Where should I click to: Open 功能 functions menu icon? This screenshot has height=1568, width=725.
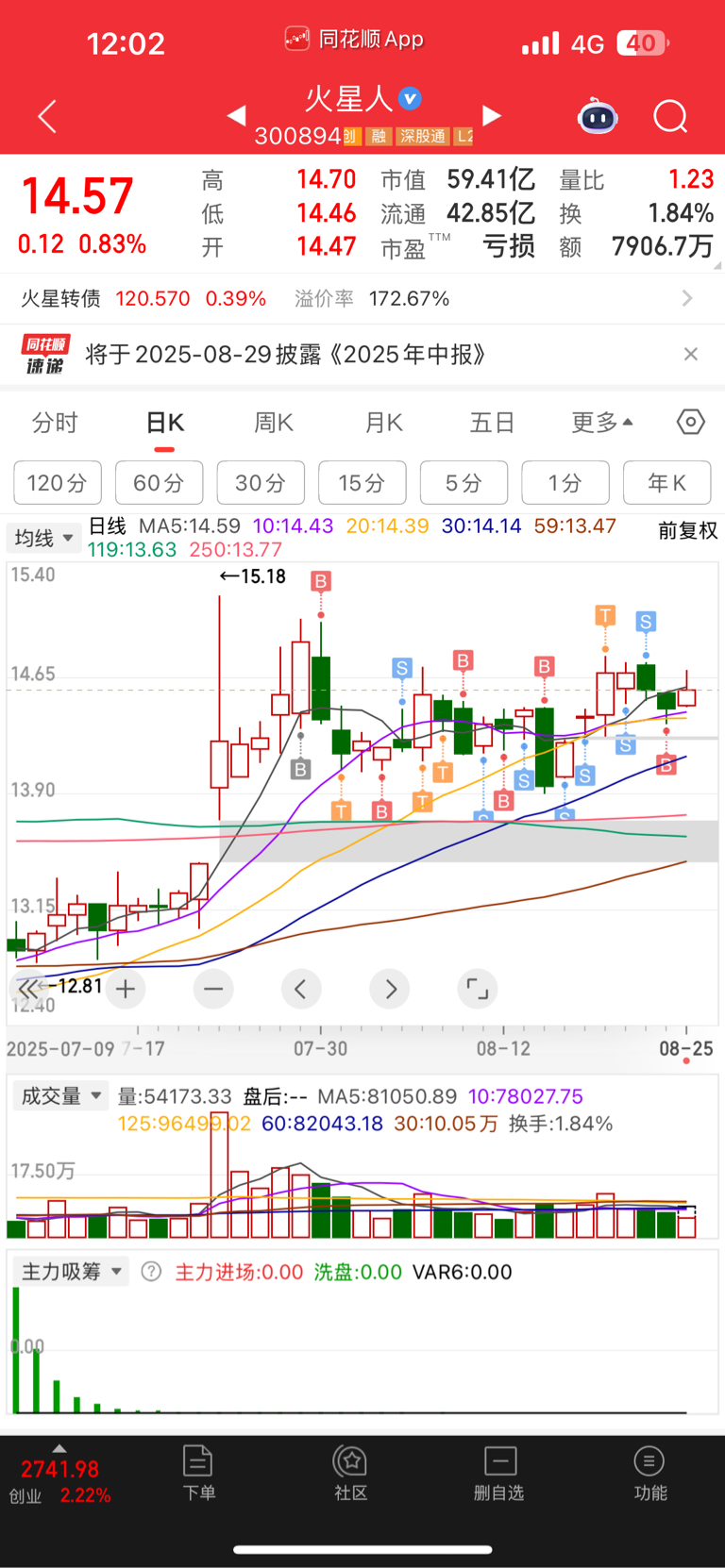click(649, 1473)
